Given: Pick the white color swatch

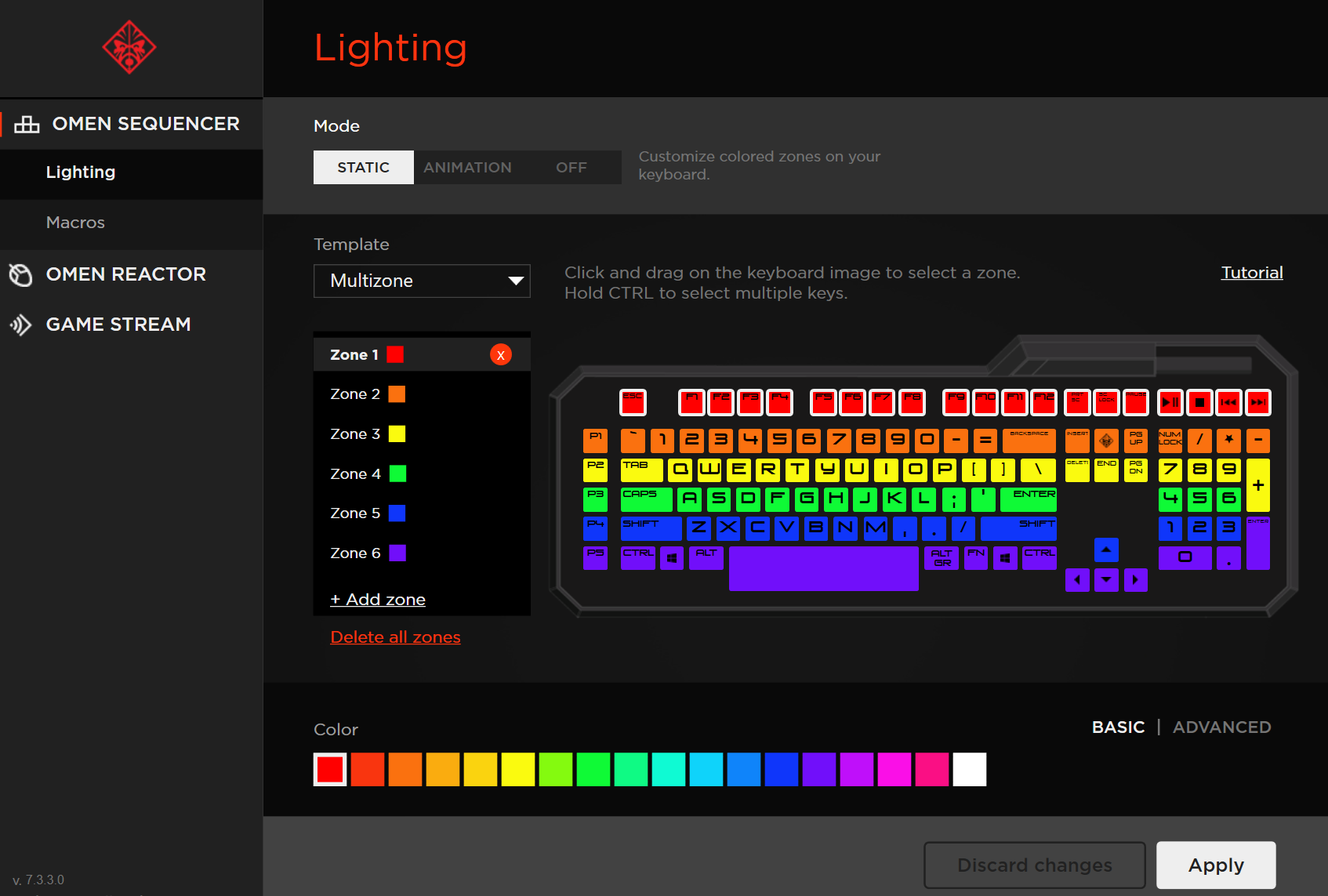Looking at the screenshot, I should [x=970, y=770].
